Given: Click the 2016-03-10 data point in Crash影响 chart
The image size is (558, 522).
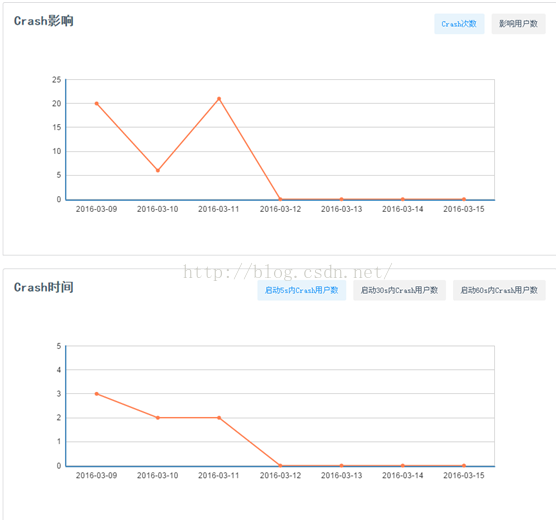Looking at the screenshot, I should tap(158, 170).
